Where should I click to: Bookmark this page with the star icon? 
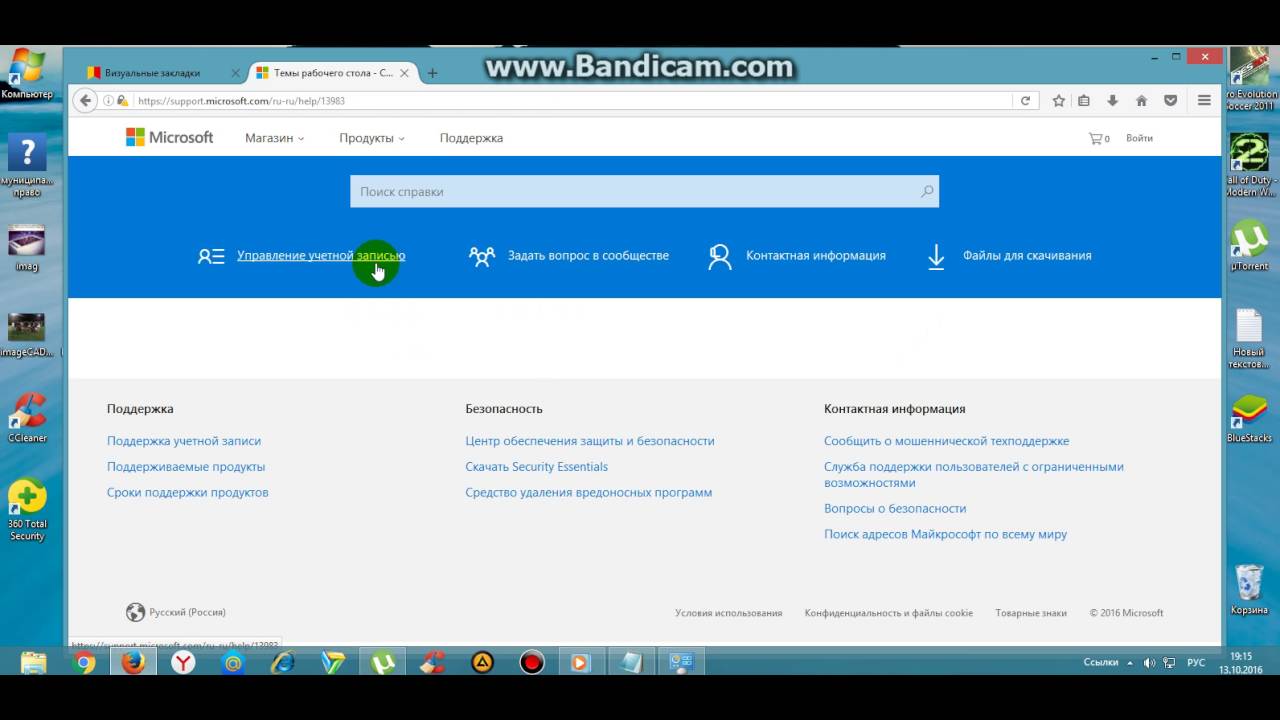point(1058,101)
